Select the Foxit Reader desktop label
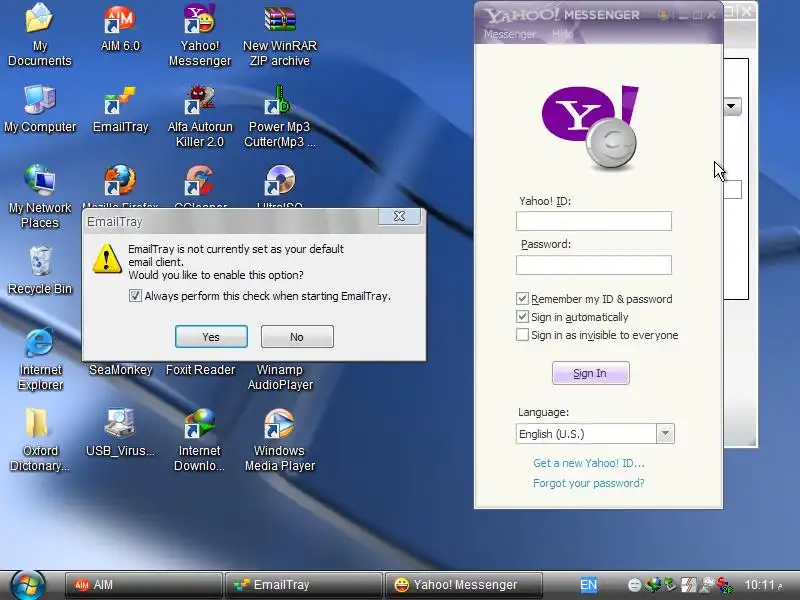Image resolution: width=800 pixels, height=600 pixels. (x=200, y=369)
